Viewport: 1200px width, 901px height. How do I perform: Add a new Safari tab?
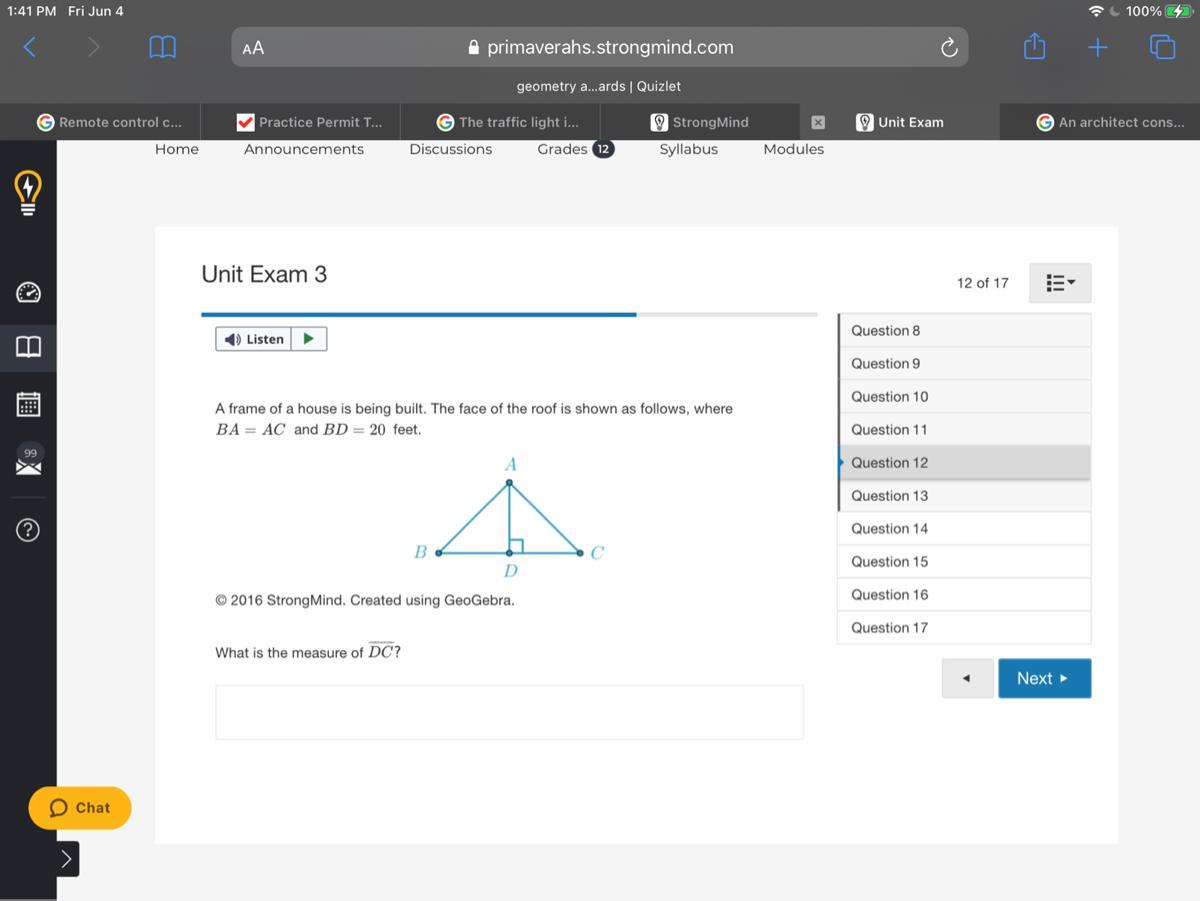1098,47
